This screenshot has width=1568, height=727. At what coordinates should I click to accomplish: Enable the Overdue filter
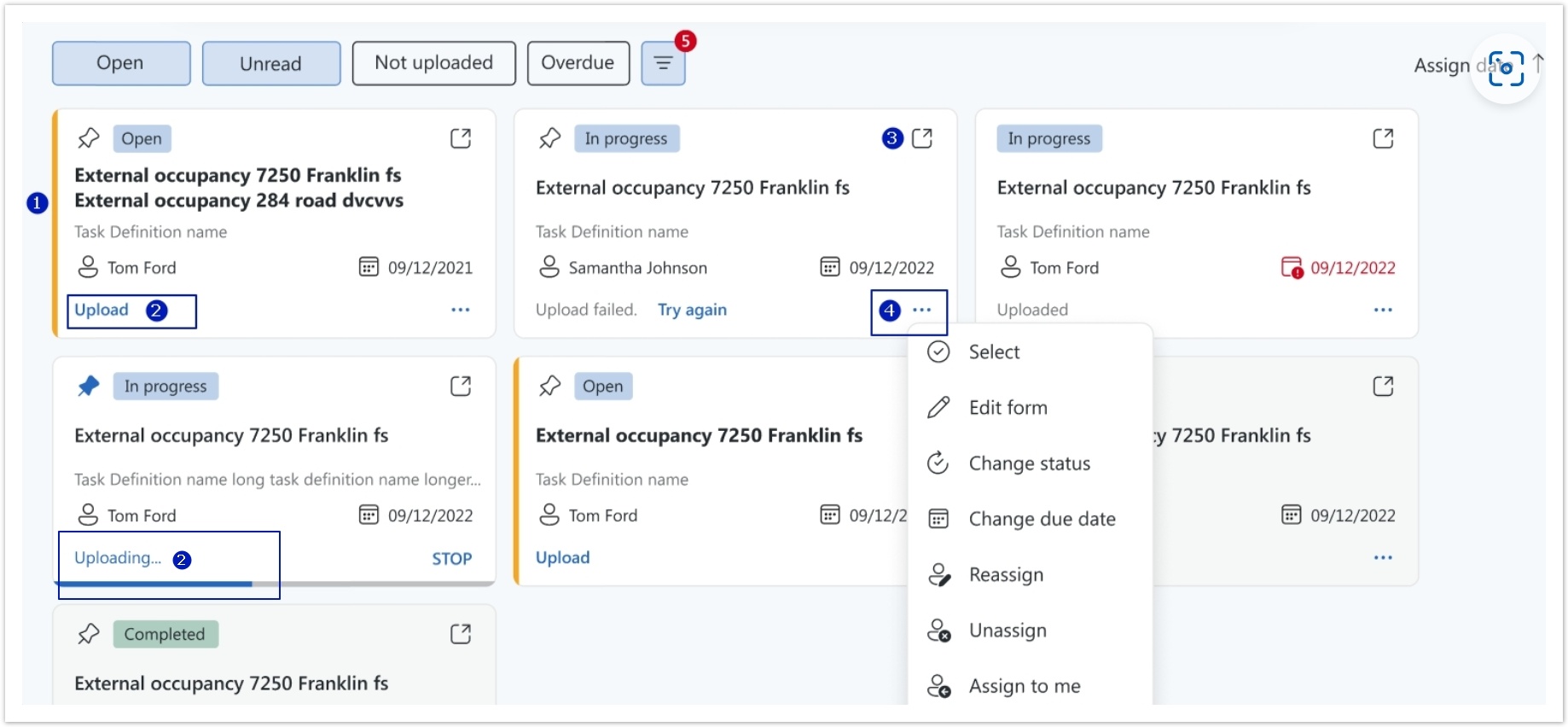coord(578,63)
